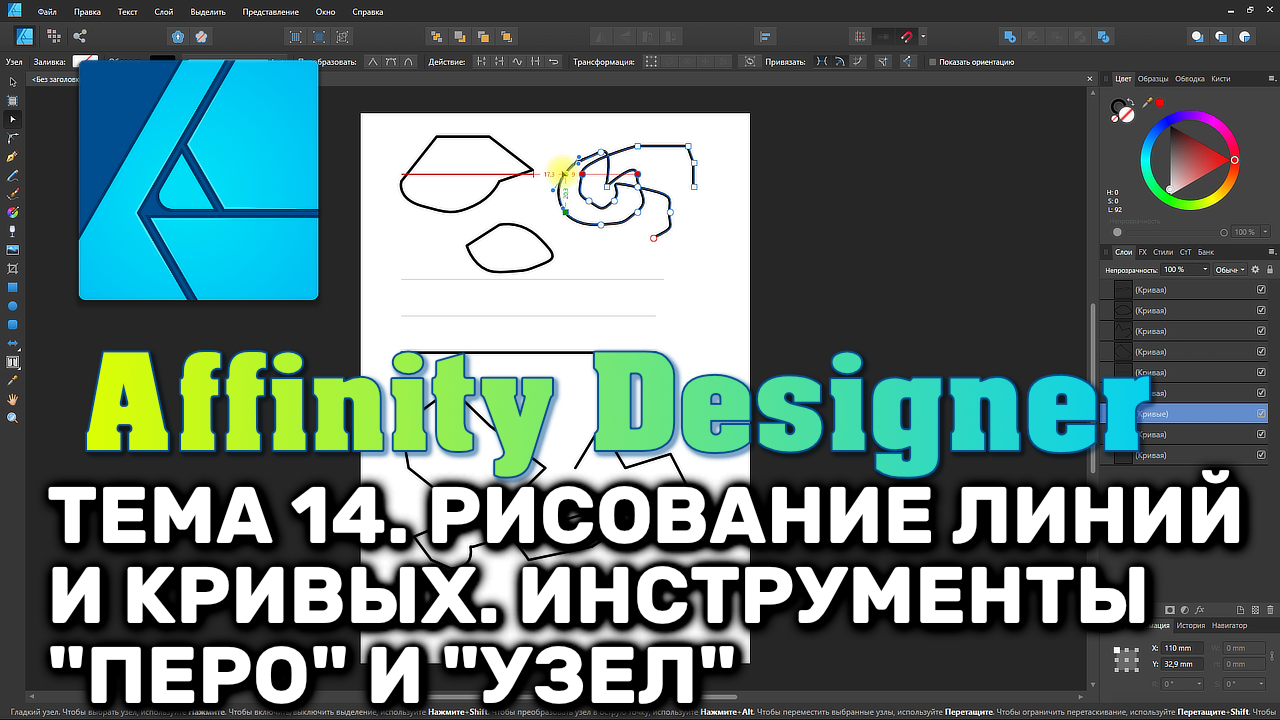Click the layer lock icon

click(x=1270, y=270)
